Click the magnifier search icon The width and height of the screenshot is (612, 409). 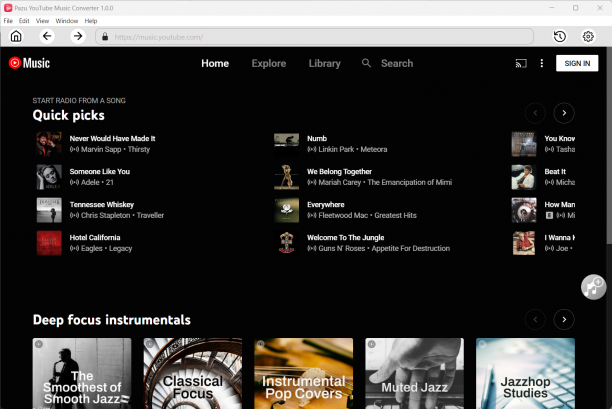pos(366,63)
